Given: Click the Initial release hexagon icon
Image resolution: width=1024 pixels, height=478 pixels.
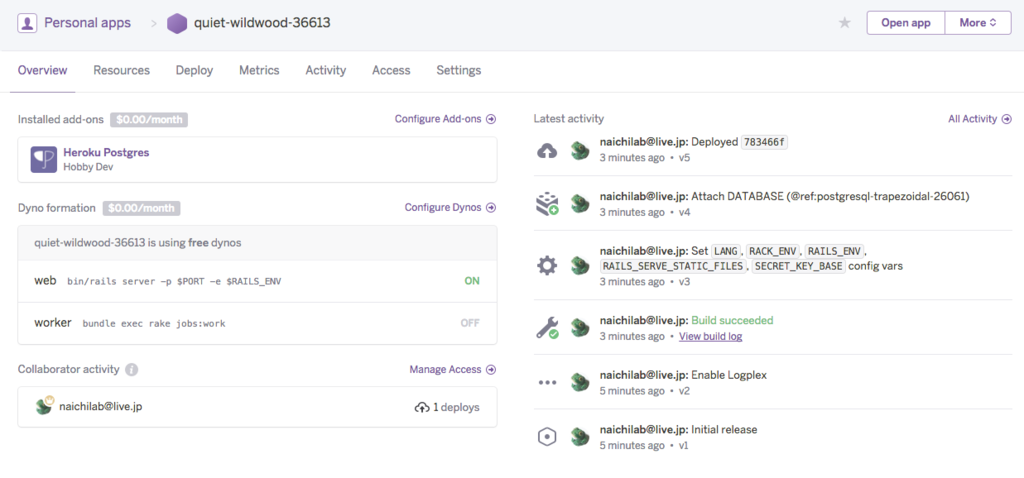Looking at the screenshot, I should (x=547, y=437).
